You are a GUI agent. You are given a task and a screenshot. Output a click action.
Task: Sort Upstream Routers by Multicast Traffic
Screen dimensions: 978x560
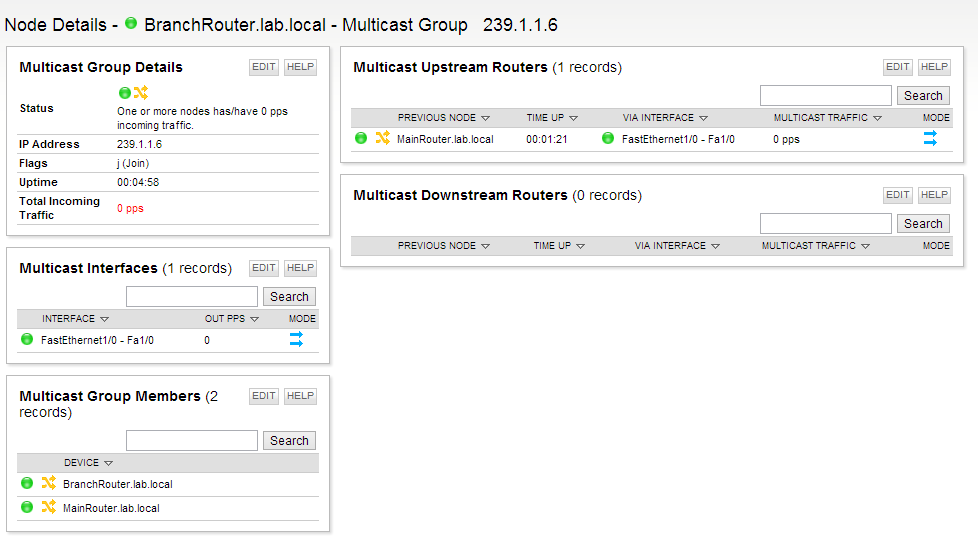click(x=828, y=118)
